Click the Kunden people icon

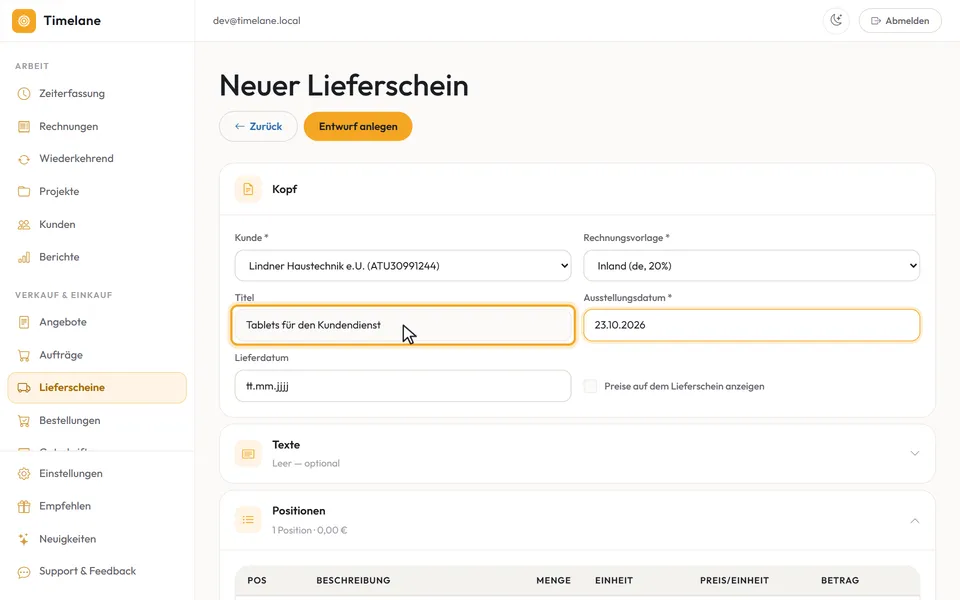pyautogui.click(x=24, y=225)
